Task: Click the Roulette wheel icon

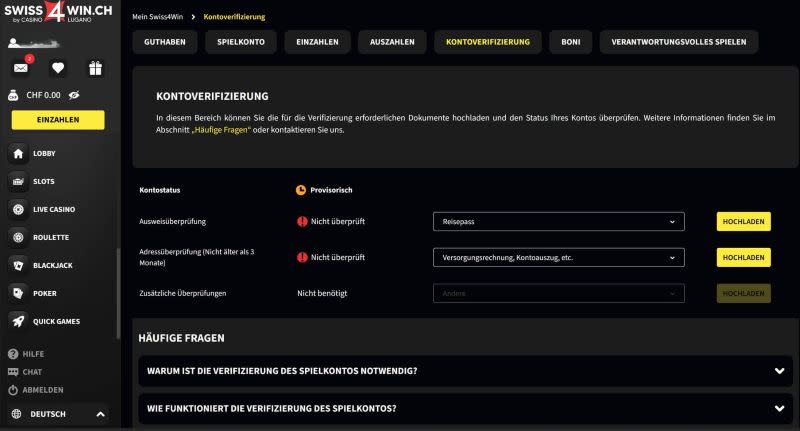Action: pos(18,237)
